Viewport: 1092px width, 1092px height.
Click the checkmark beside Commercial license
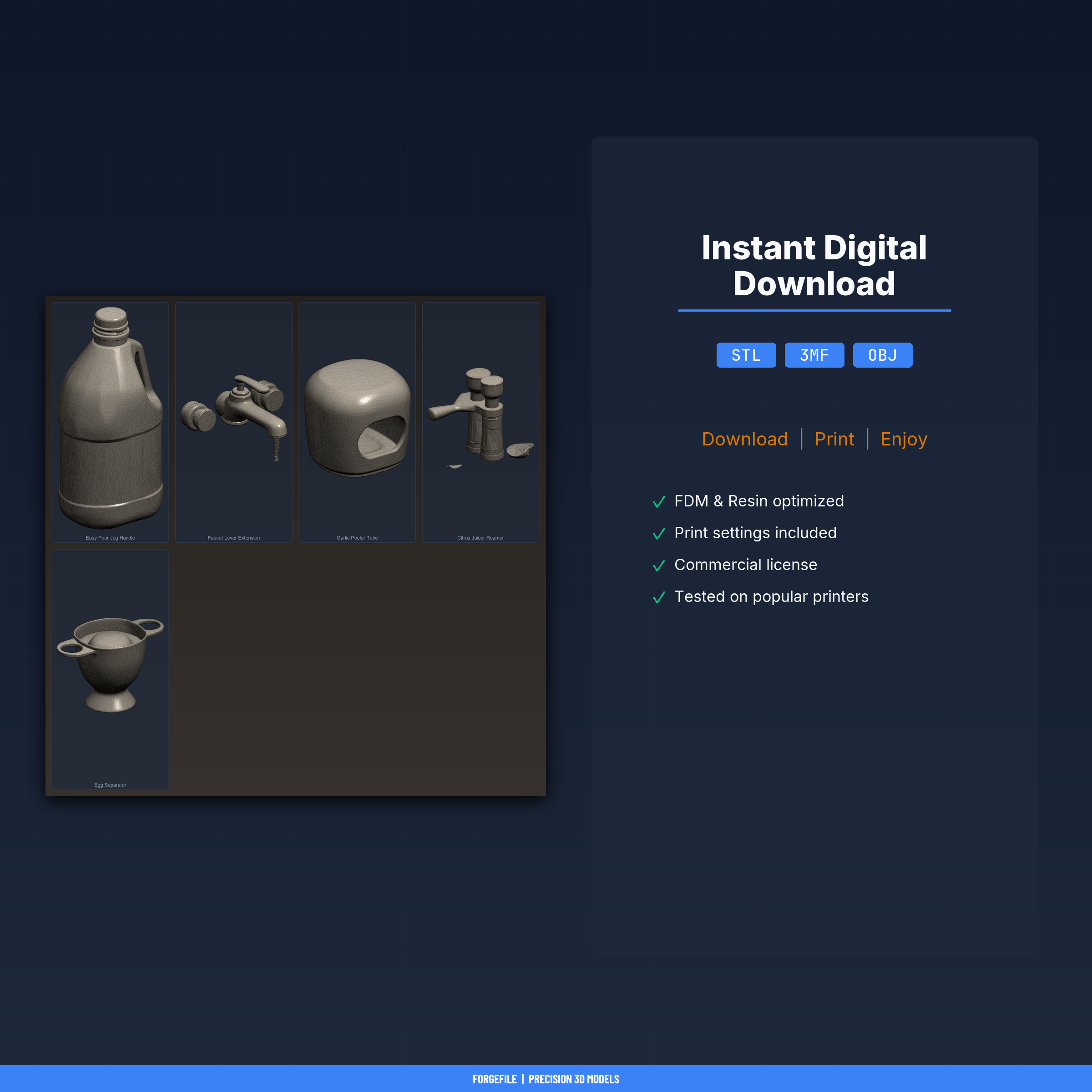tap(658, 565)
